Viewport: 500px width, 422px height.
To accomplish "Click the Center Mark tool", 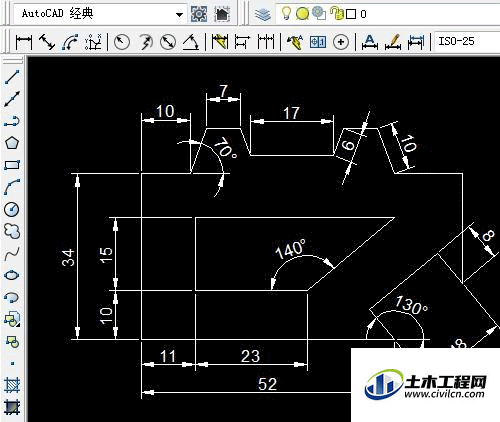I will click(x=341, y=42).
